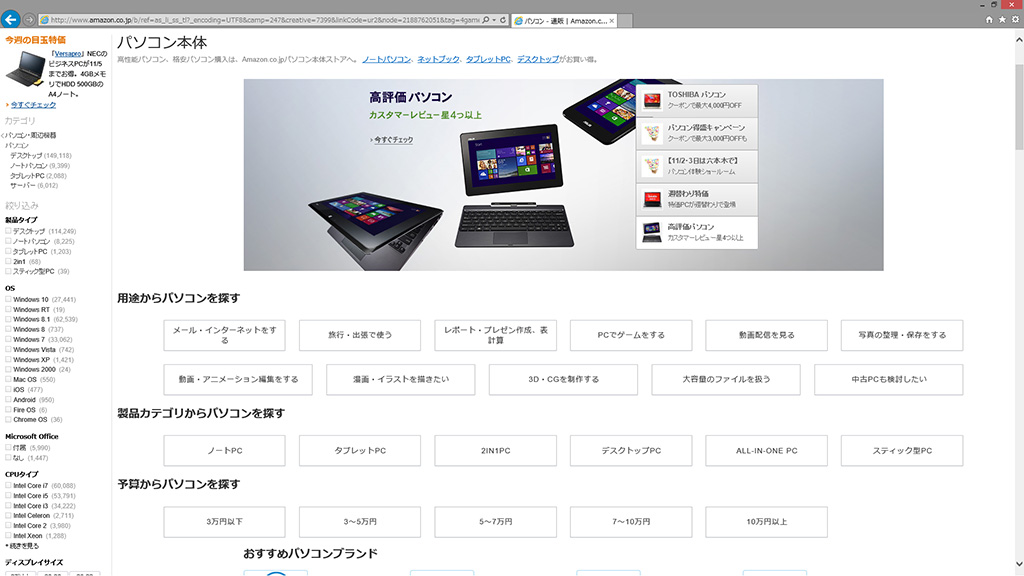Image resolution: width=1024 pixels, height=576 pixels.
Task: Click PCでゲームをする usage button
Action: (631, 335)
